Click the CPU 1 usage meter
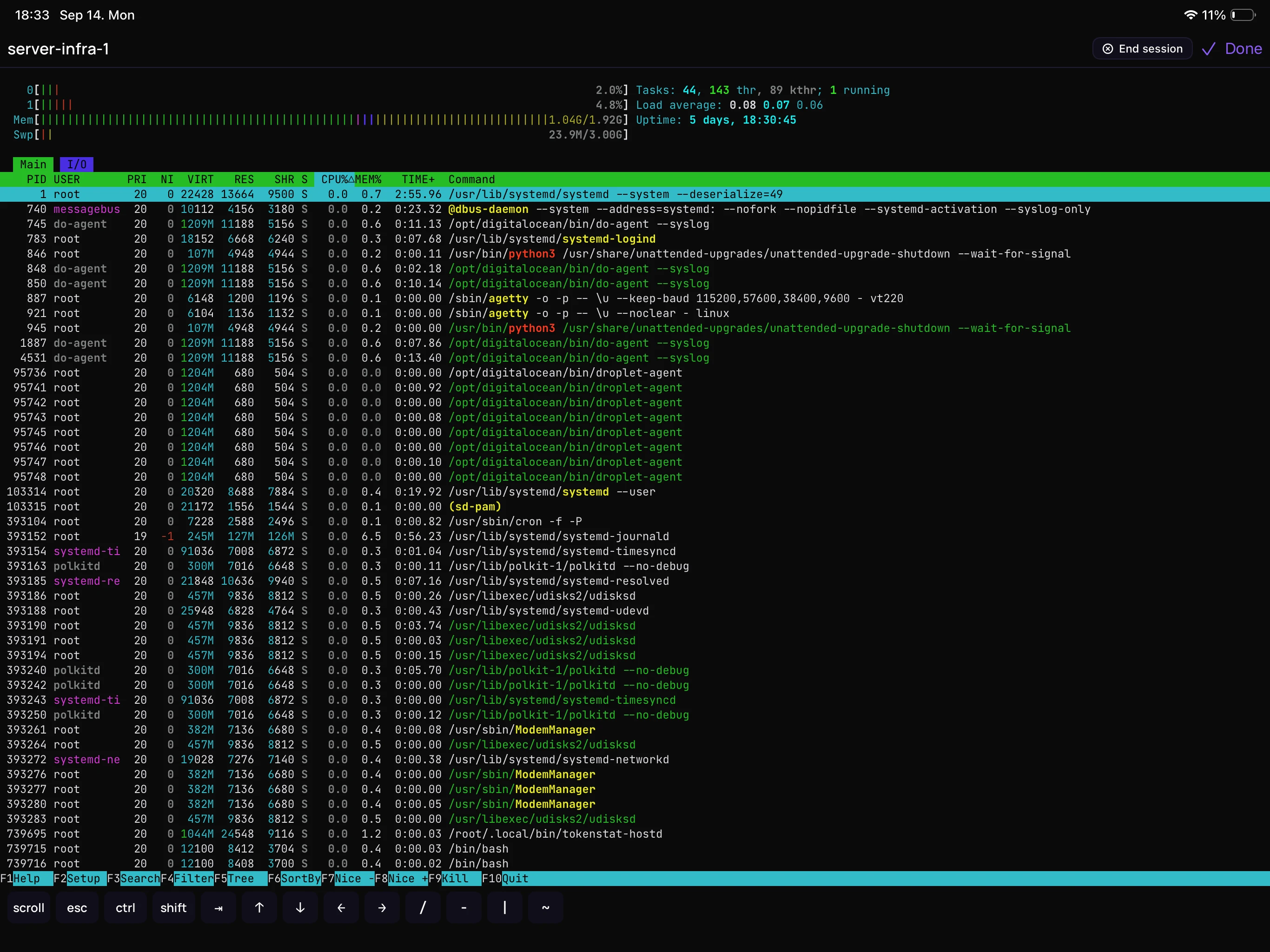The image size is (1270, 952). click(x=327, y=105)
